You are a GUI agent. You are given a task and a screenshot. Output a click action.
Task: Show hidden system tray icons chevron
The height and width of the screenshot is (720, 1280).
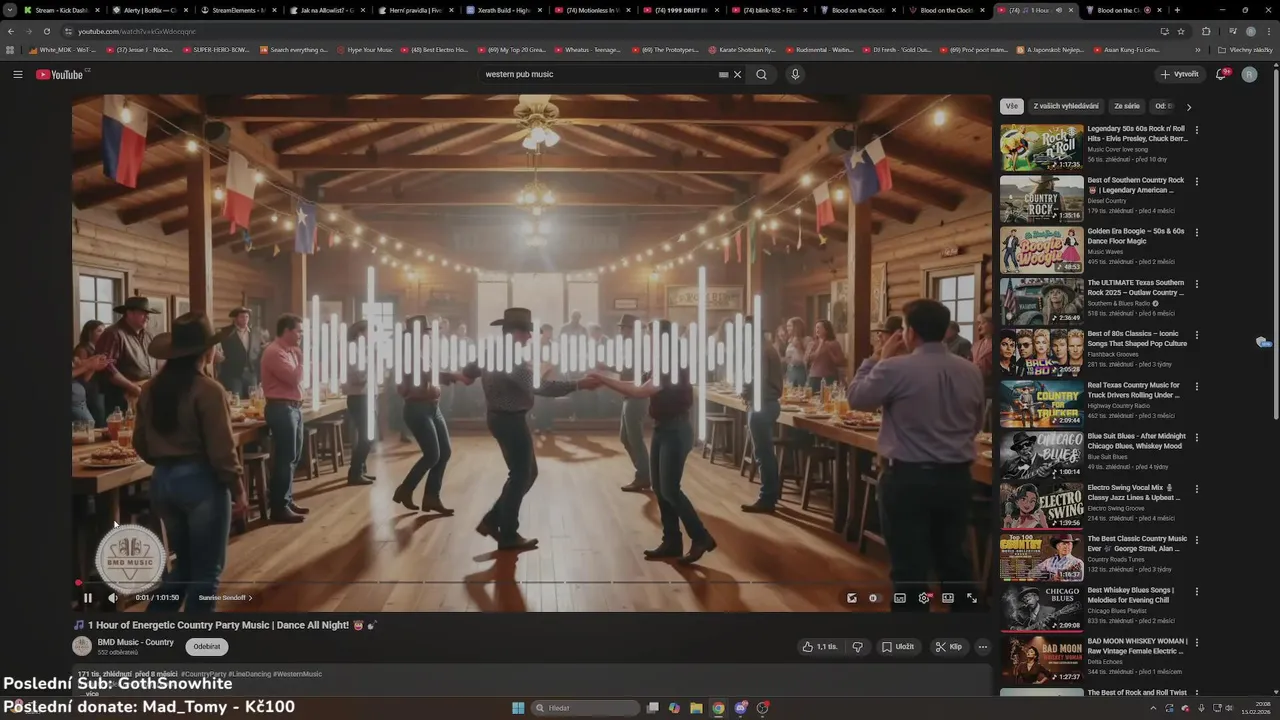(1153, 708)
